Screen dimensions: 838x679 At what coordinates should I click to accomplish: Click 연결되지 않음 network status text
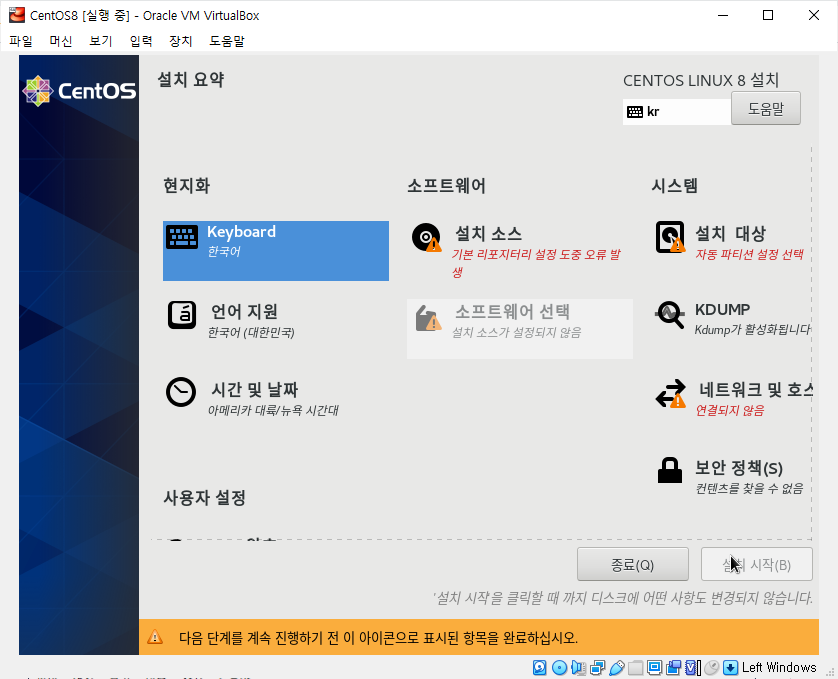tap(730, 410)
